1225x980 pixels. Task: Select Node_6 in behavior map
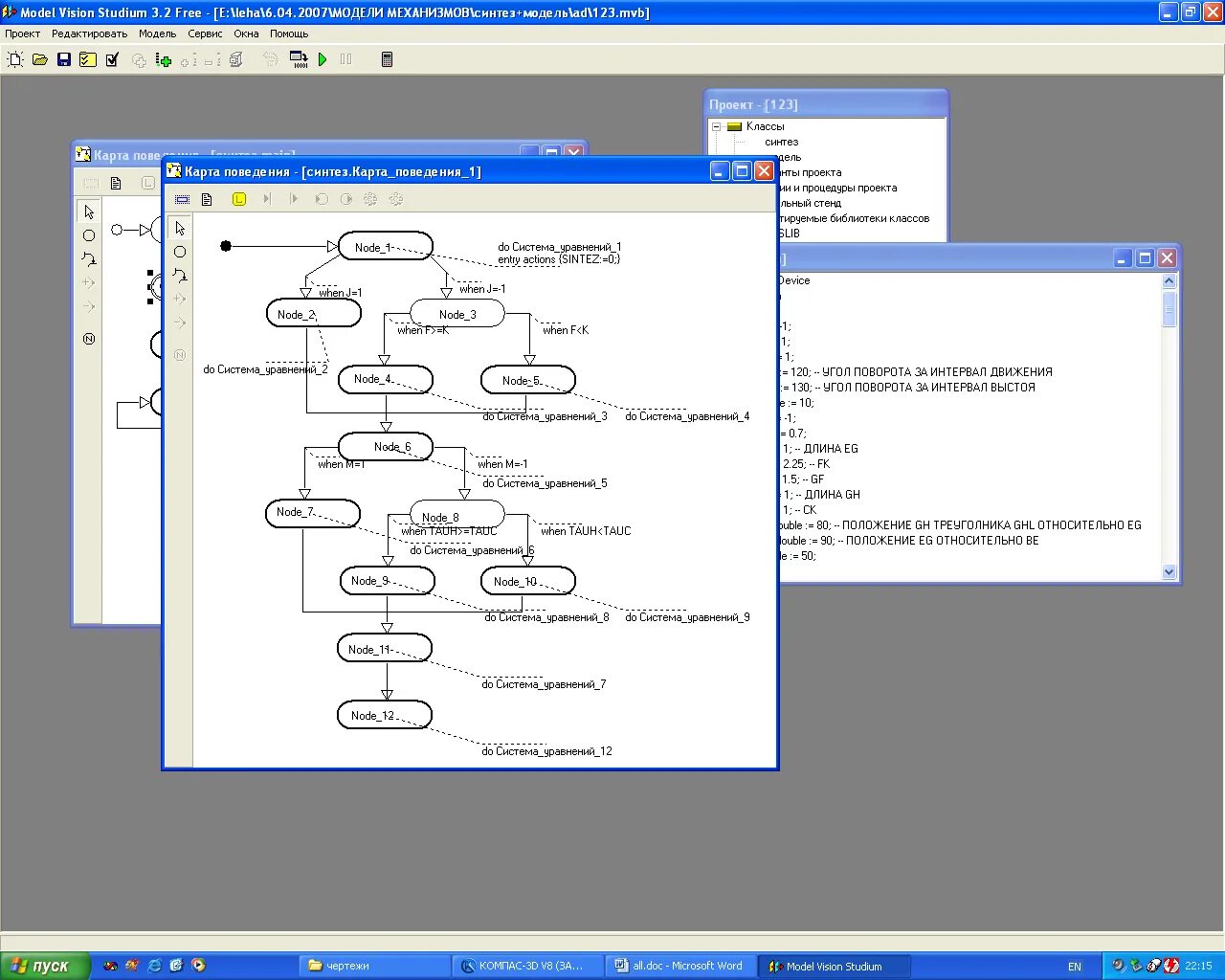[x=386, y=447]
